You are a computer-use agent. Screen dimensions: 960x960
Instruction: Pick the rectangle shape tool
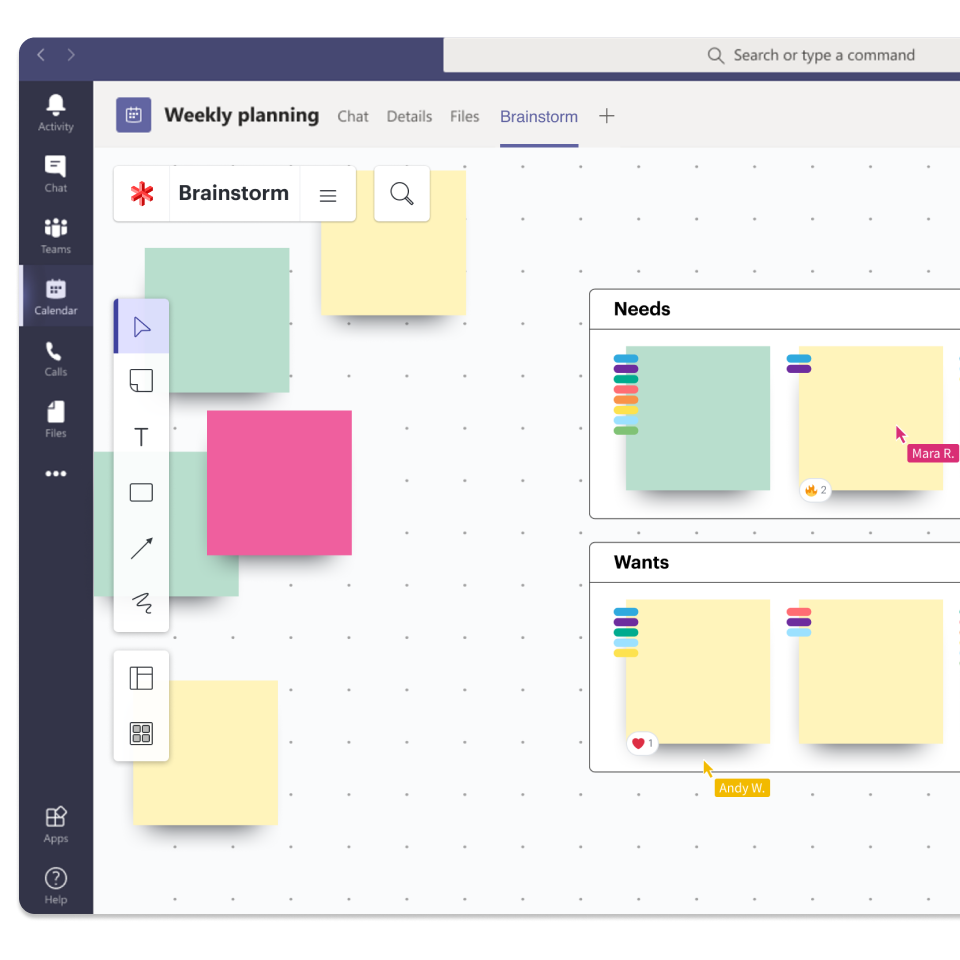pyautogui.click(x=142, y=492)
